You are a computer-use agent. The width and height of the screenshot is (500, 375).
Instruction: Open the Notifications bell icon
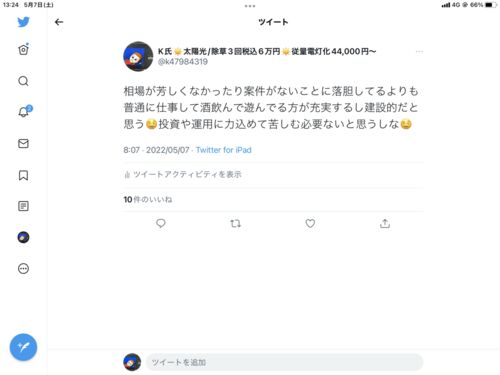pos(24,112)
